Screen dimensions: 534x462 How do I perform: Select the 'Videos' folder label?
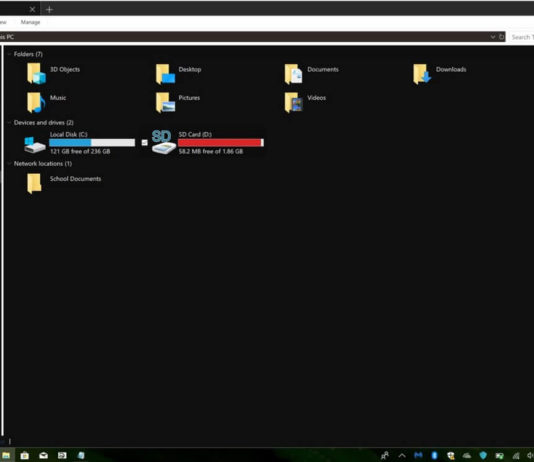pos(316,98)
